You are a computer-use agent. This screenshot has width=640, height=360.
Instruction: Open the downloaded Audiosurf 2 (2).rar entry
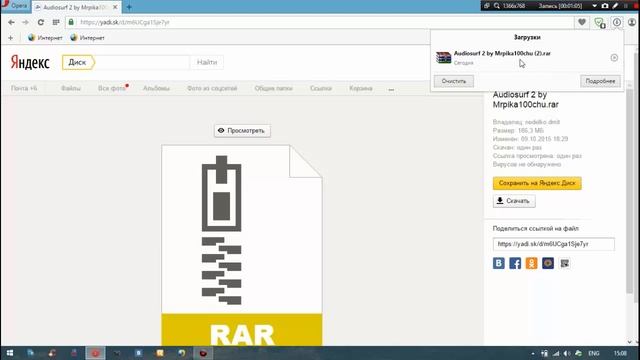[527, 58]
